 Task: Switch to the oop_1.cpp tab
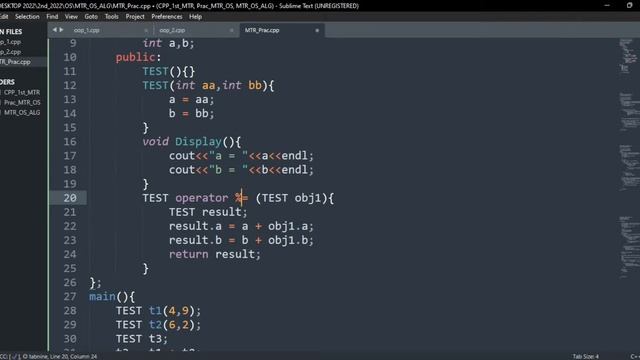click(87, 30)
